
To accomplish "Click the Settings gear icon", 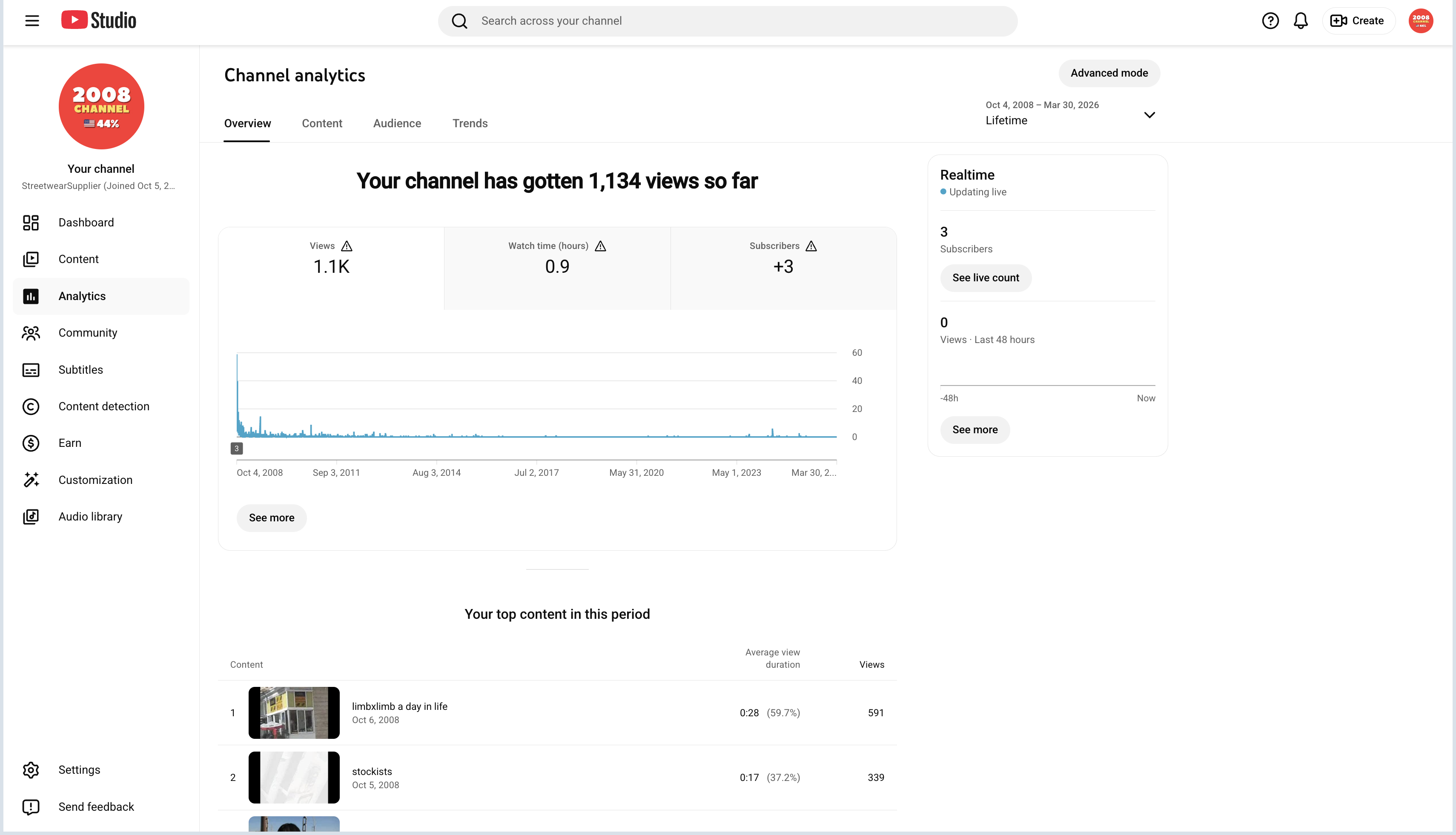I will [31, 770].
